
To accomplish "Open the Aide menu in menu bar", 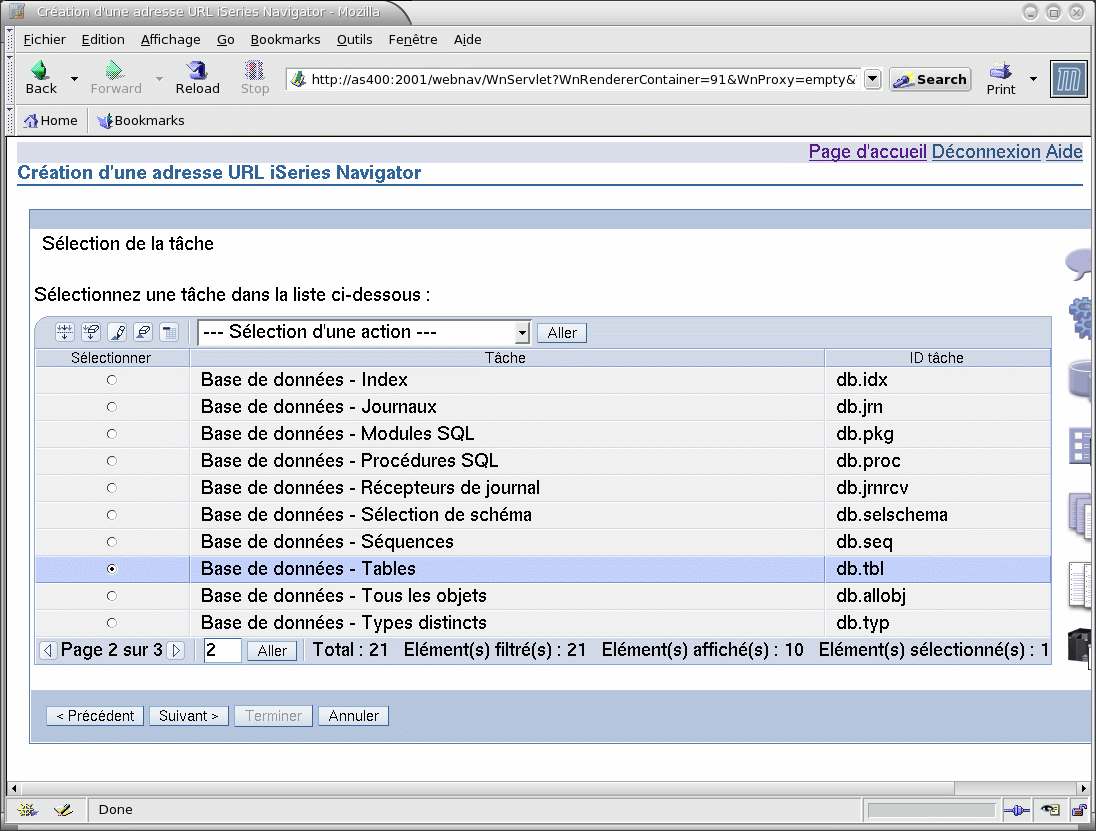I will click(467, 40).
